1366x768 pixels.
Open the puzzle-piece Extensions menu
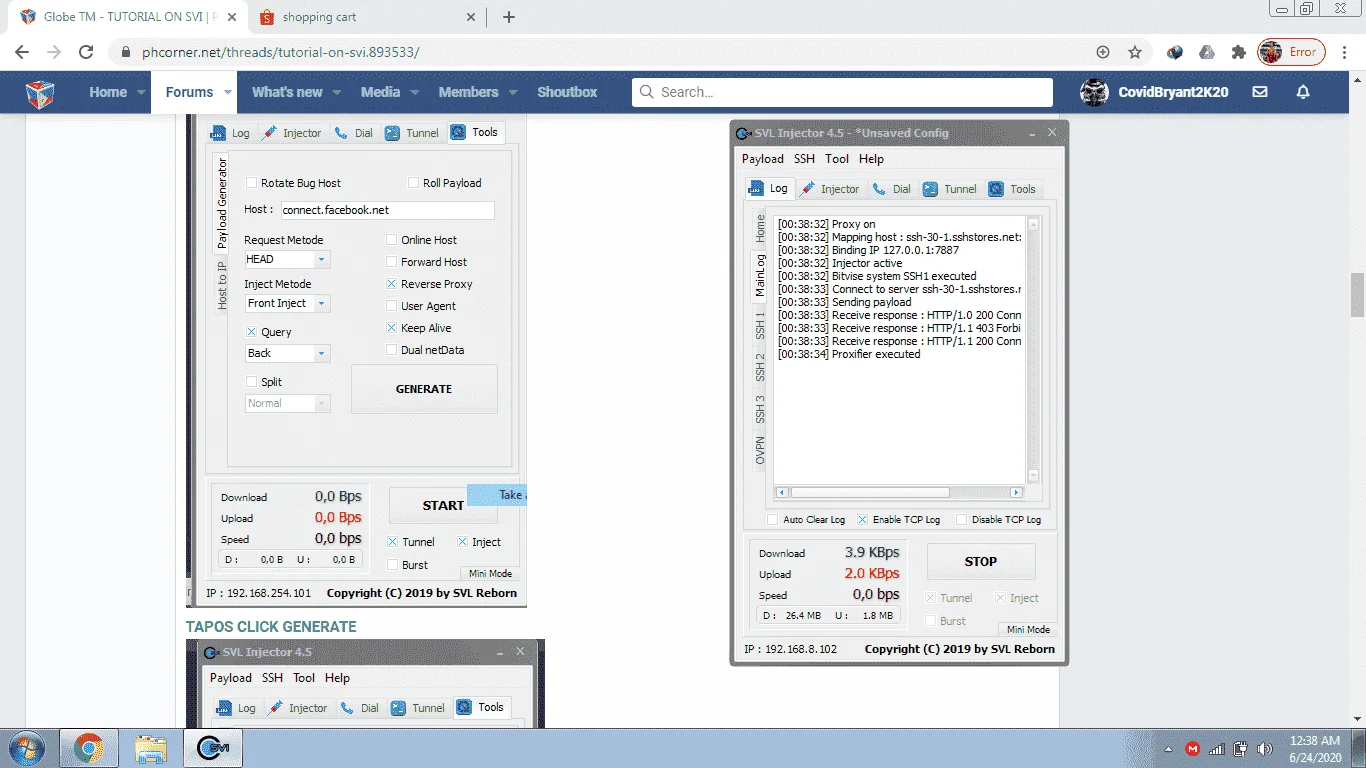coord(1239,52)
